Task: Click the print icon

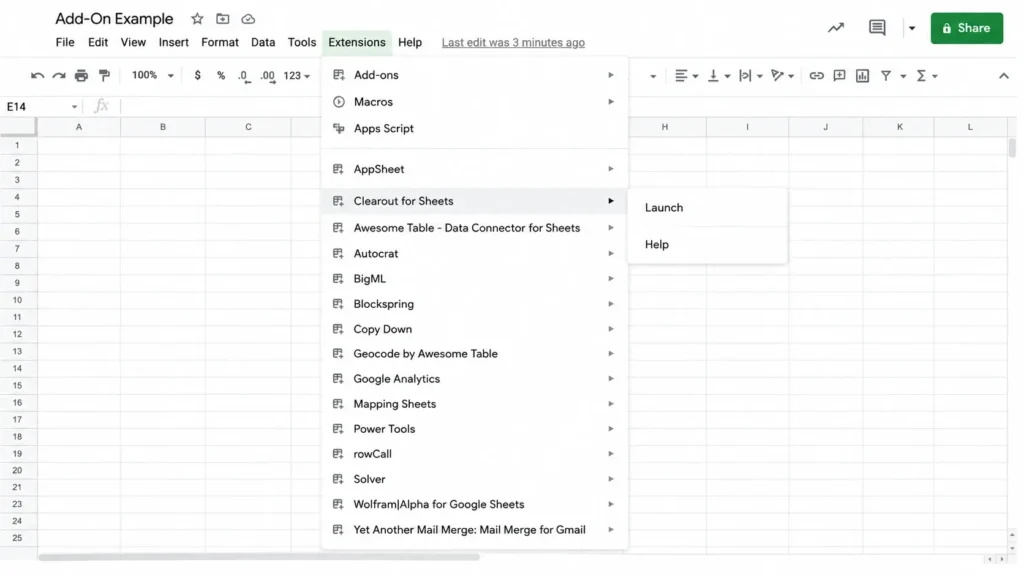Action: (x=81, y=76)
